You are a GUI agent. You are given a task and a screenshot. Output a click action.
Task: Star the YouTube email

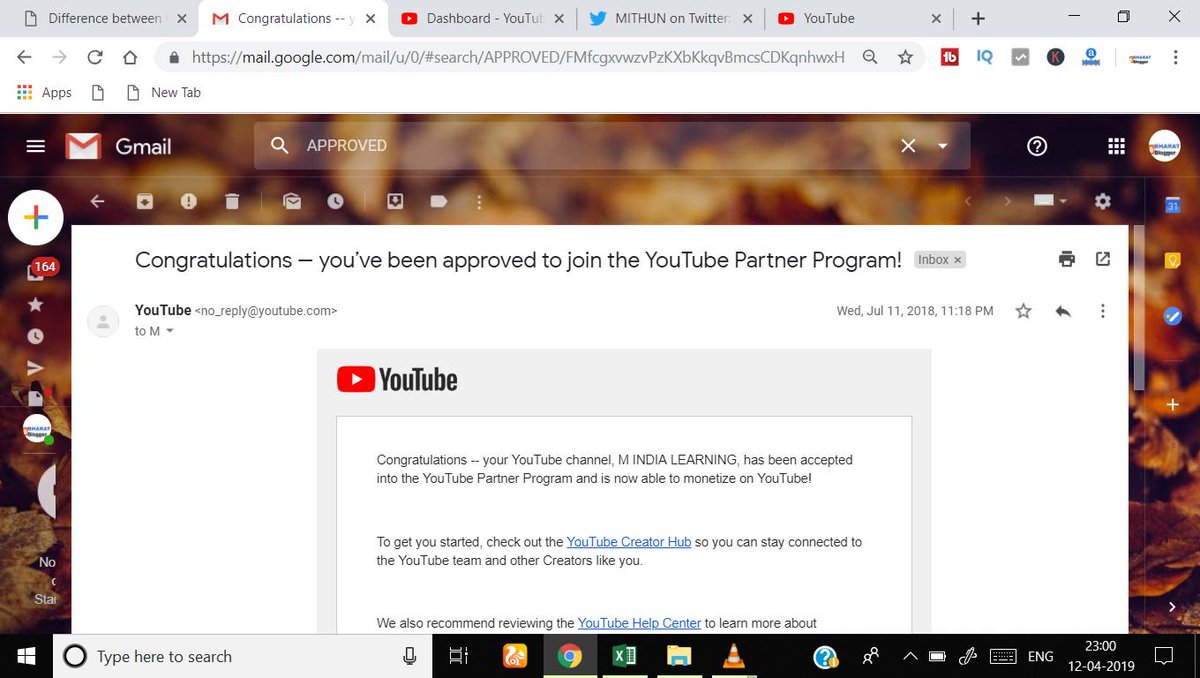[1023, 311]
